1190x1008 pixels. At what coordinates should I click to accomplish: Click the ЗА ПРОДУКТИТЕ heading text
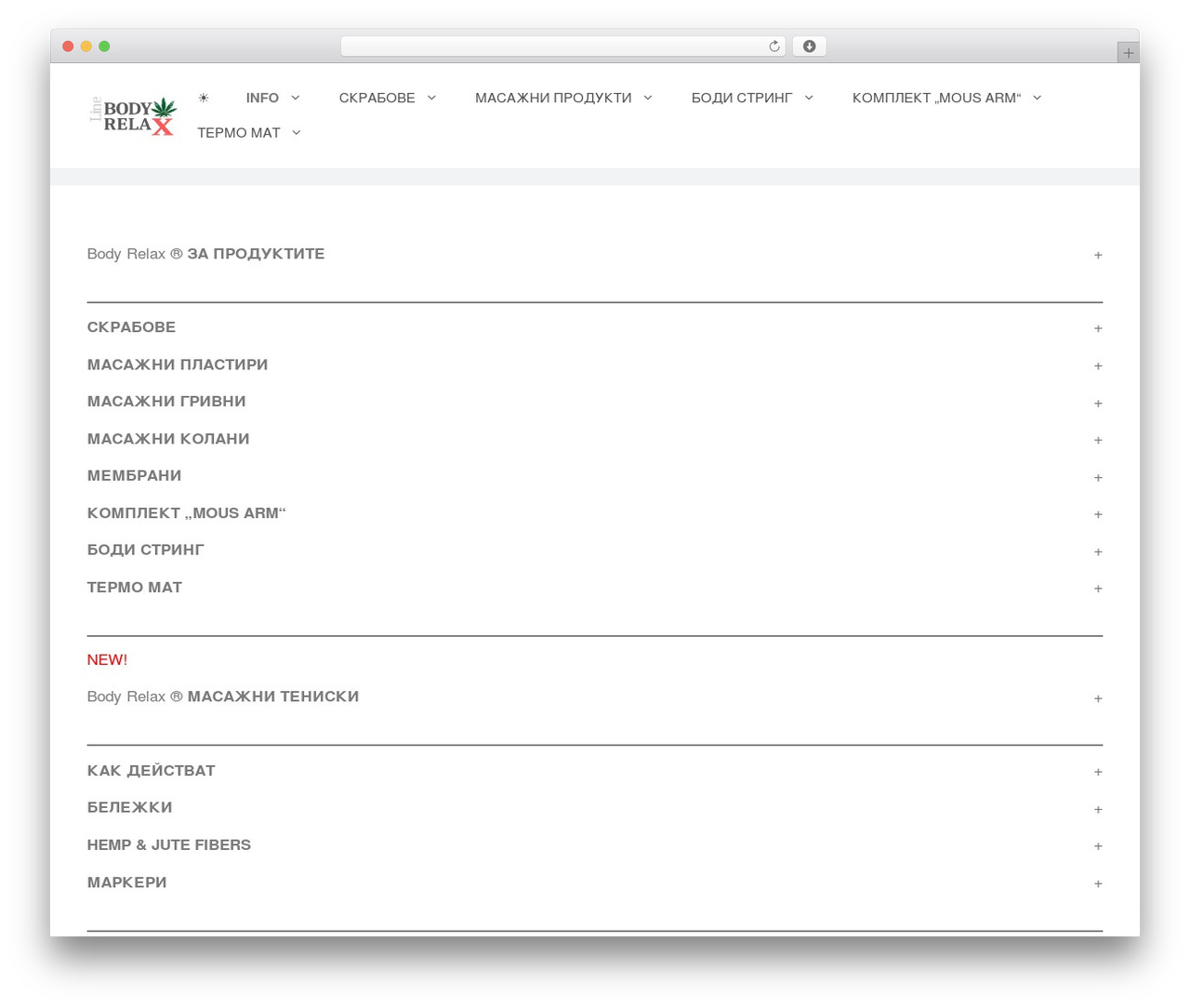(x=256, y=254)
